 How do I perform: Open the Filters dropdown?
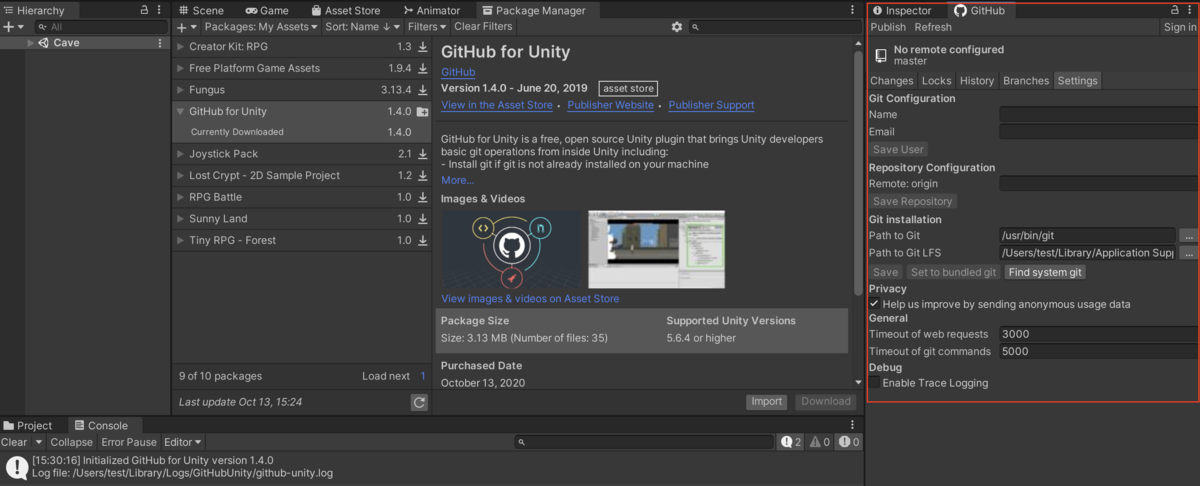click(x=427, y=27)
